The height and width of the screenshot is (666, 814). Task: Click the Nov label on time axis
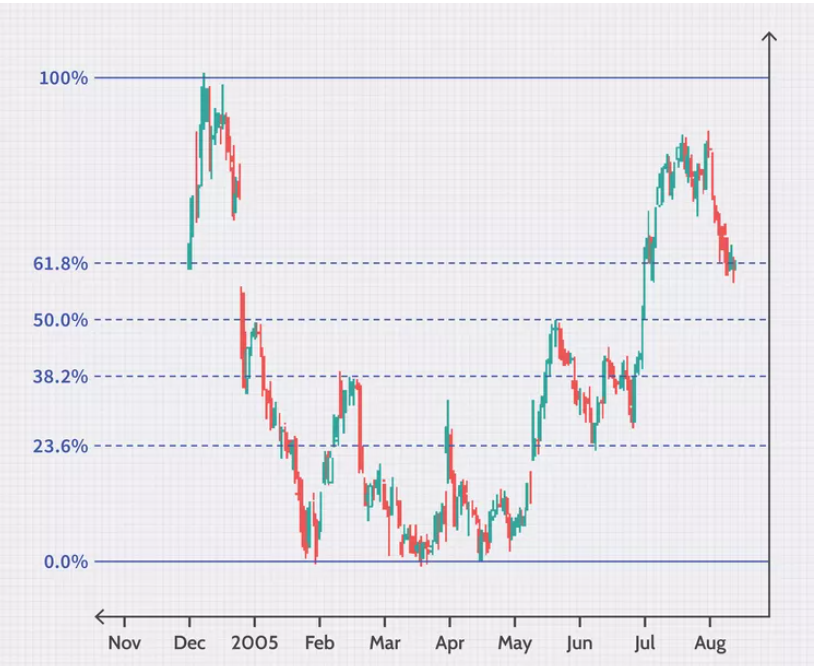tap(125, 643)
